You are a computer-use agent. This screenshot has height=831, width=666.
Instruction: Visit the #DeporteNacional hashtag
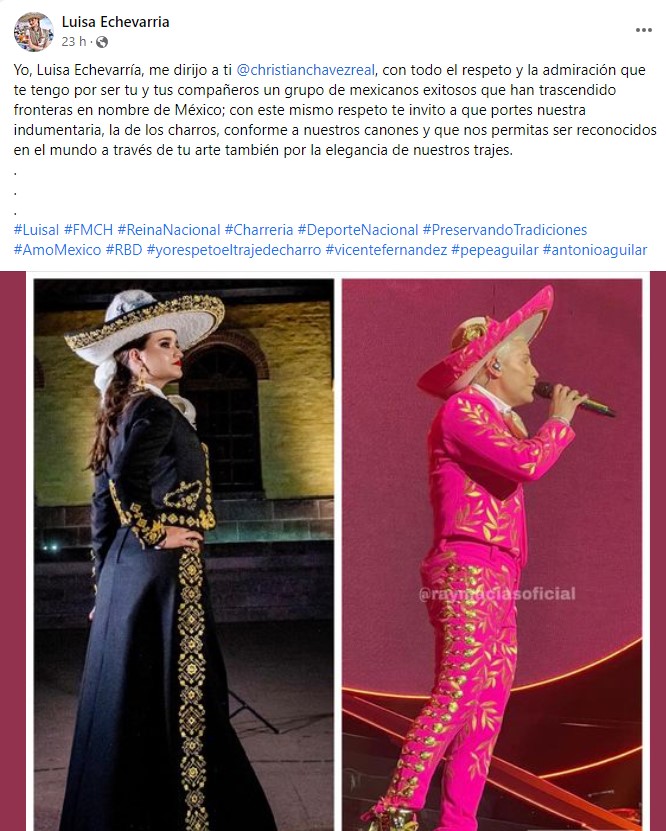pos(358,229)
